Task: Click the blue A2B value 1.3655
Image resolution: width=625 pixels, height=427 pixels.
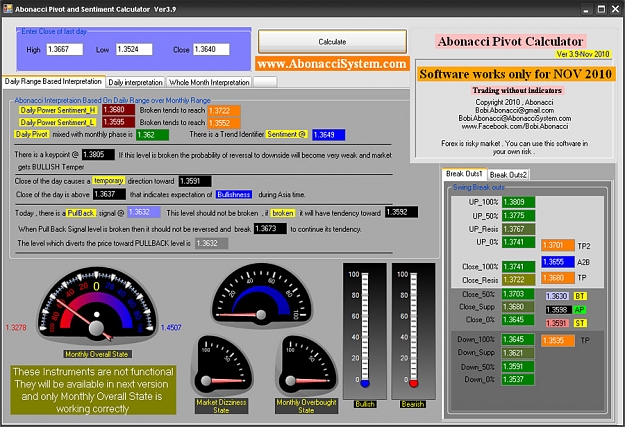Action: (558, 262)
